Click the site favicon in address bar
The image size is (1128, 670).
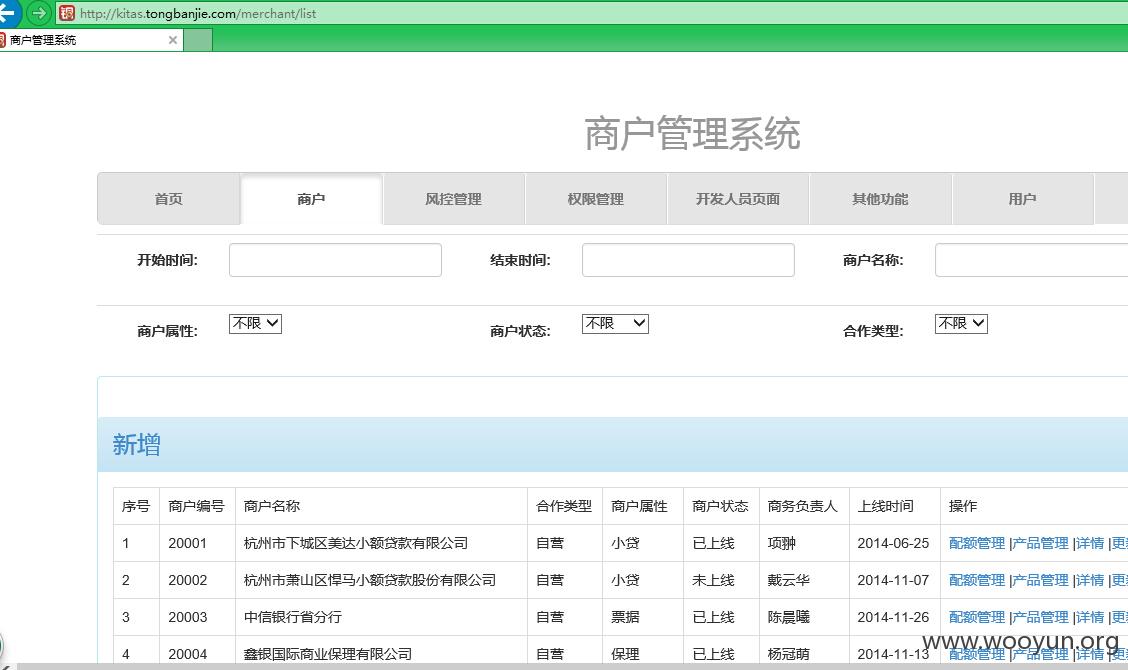coord(67,13)
